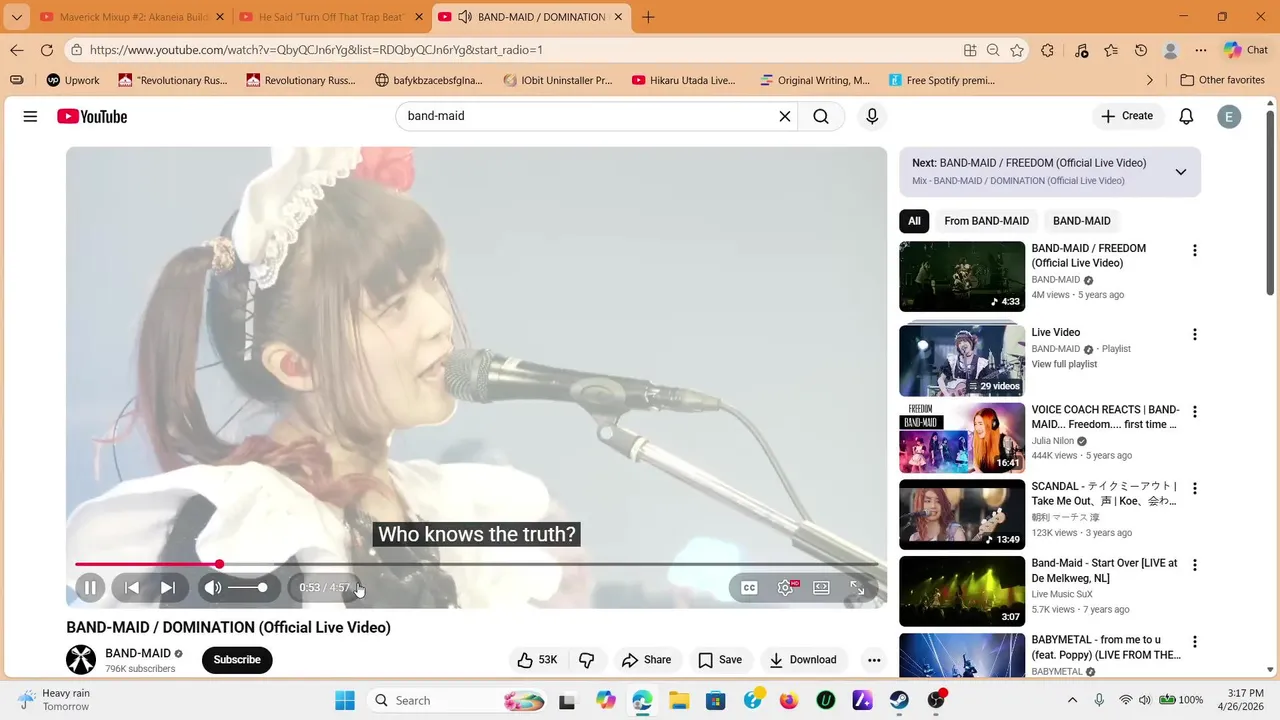Open the Windows Start menu
The image size is (1280, 720).
[x=345, y=700]
